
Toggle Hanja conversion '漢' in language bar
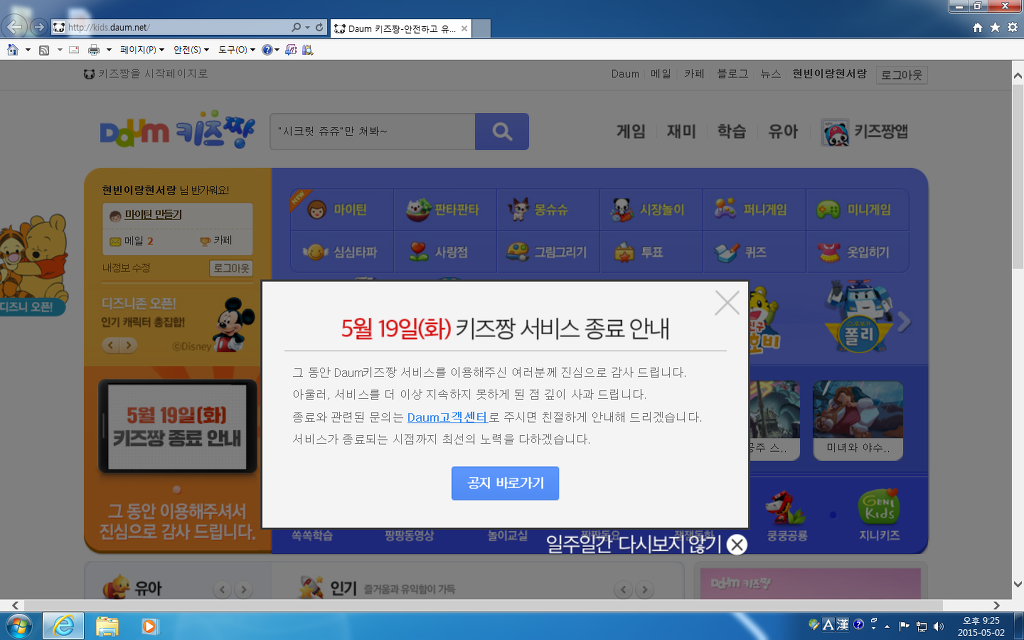[x=842, y=626]
